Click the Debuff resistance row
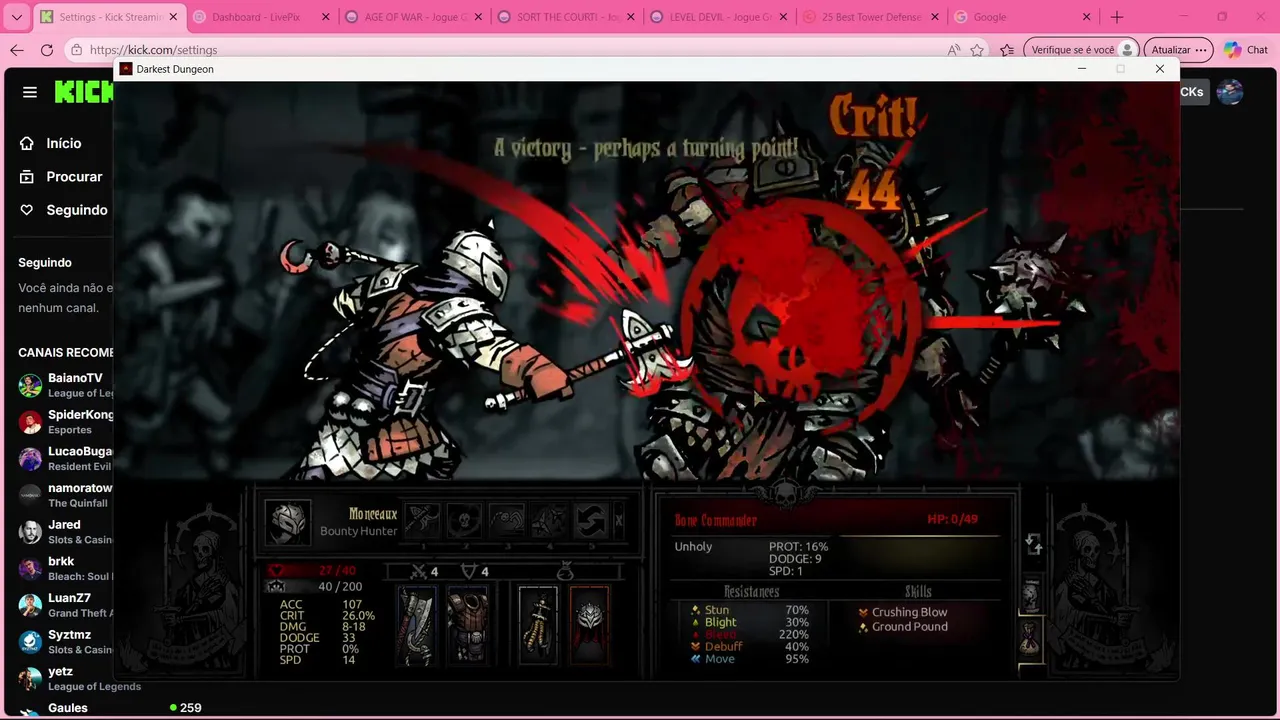This screenshot has height=720, width=1280. (x=750, y=647)
